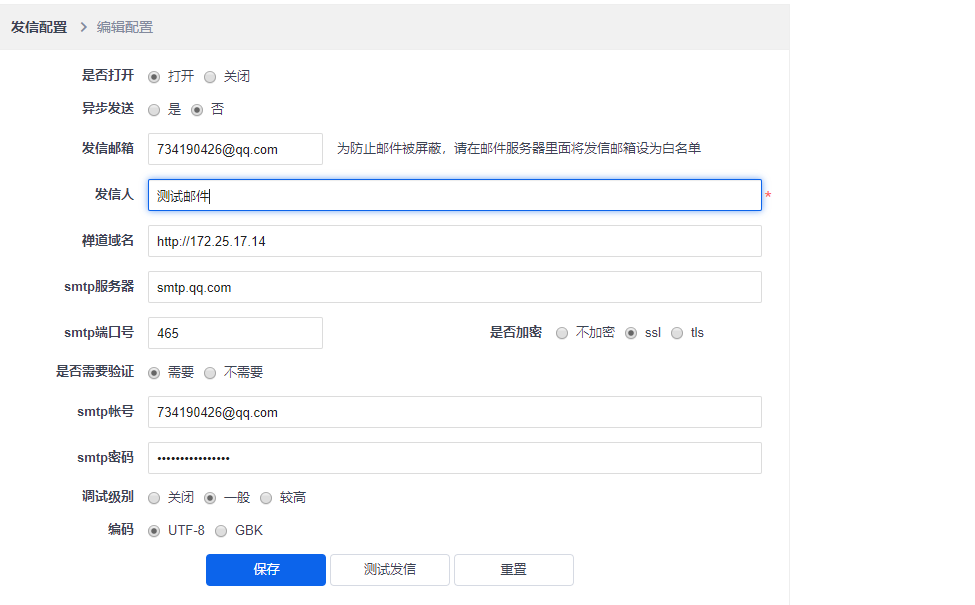Screen dimensions: 975x605
Task: Choose tls encryption option
Action: coord(677,333)
